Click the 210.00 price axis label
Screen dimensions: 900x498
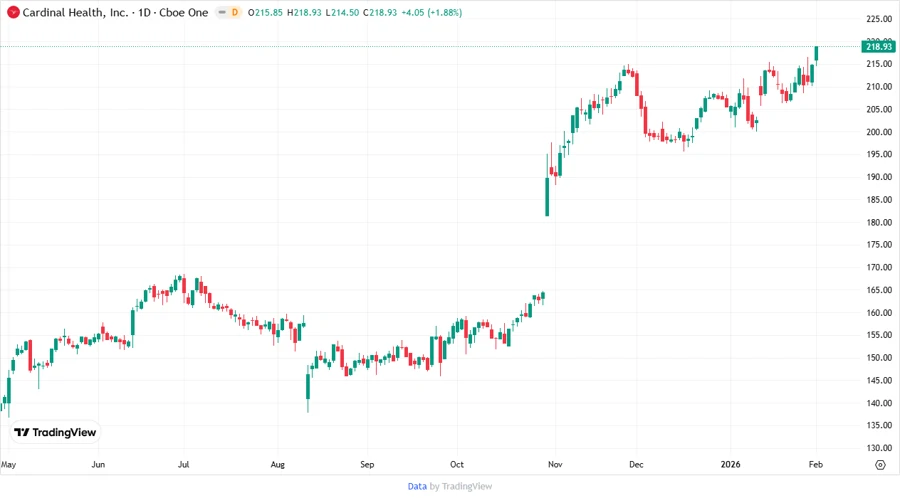(x=879, y=87)
